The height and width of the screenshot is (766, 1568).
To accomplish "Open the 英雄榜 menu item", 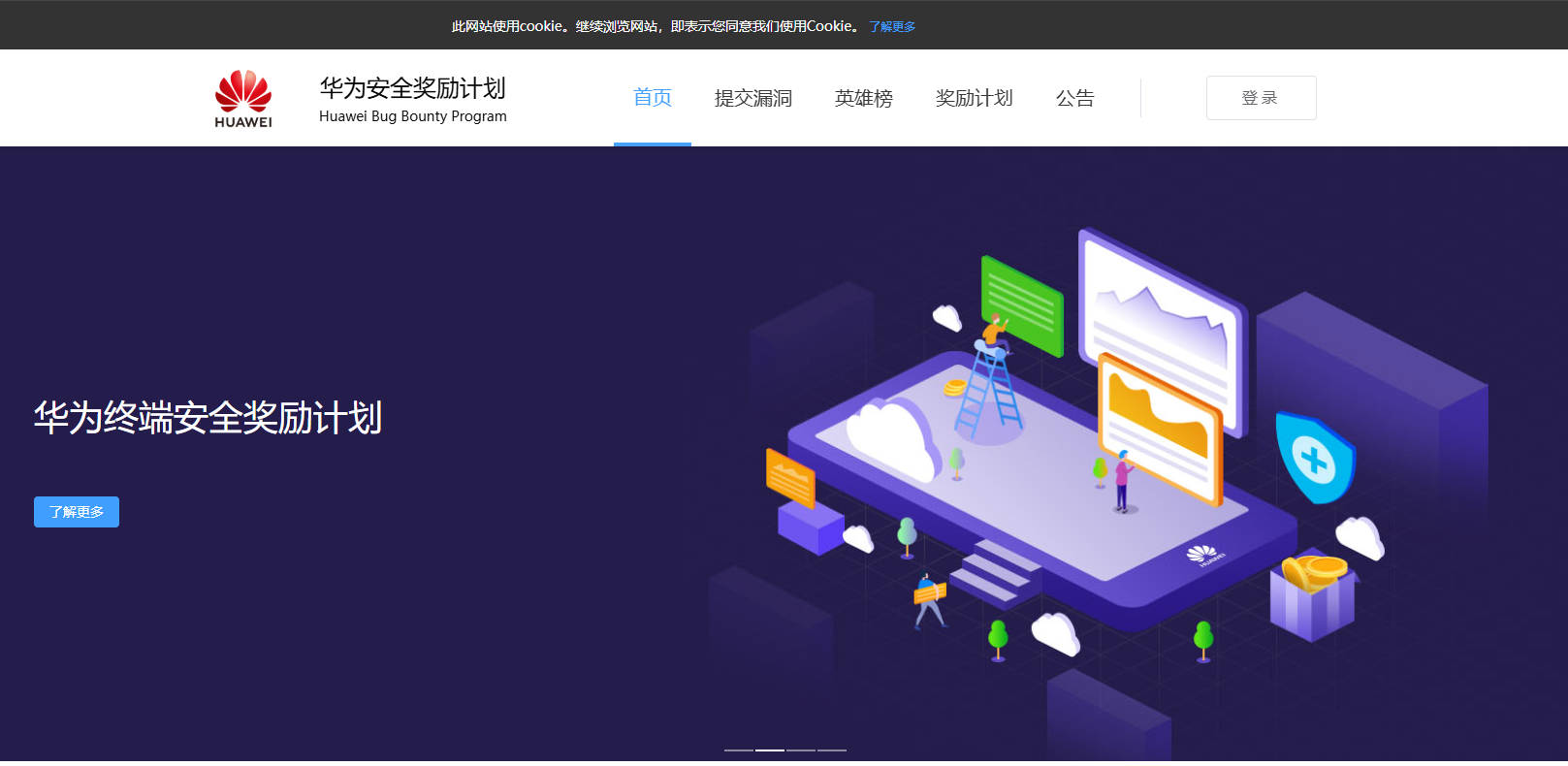I will pos(864,98).
